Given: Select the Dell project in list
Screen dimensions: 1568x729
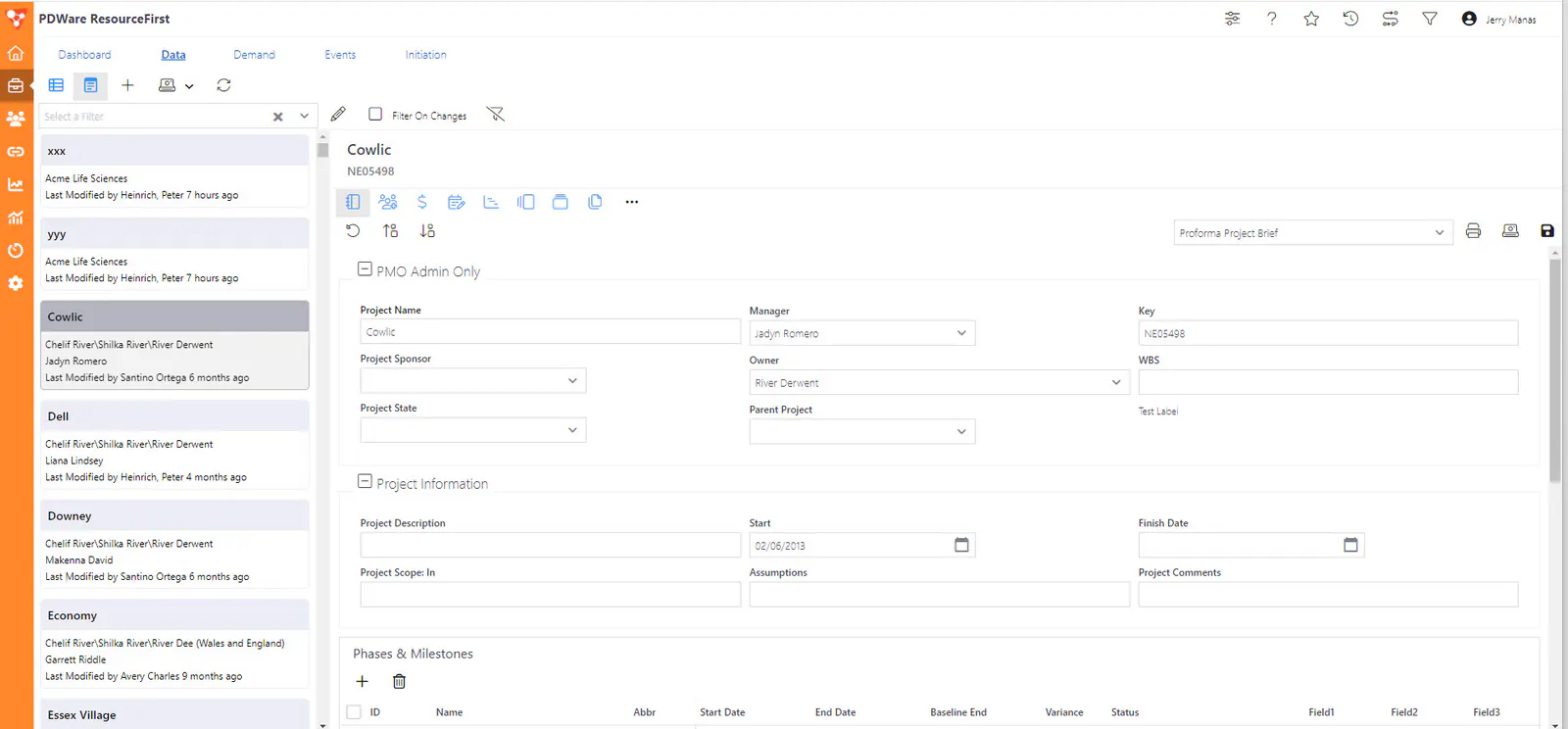Looking at the screenshot, I should [174, 445].
